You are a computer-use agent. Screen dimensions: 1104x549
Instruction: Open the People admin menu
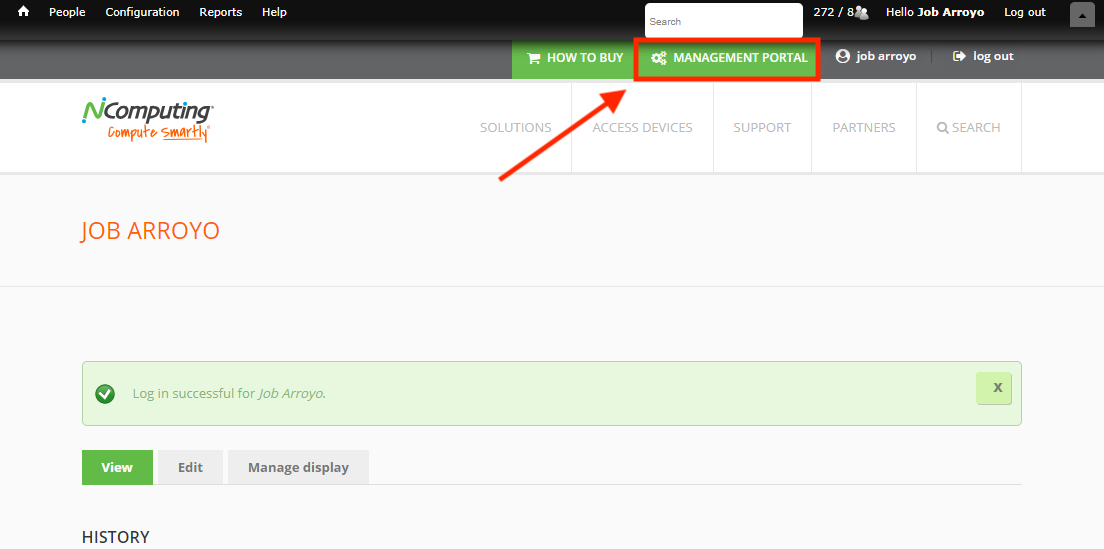(68, 12)
